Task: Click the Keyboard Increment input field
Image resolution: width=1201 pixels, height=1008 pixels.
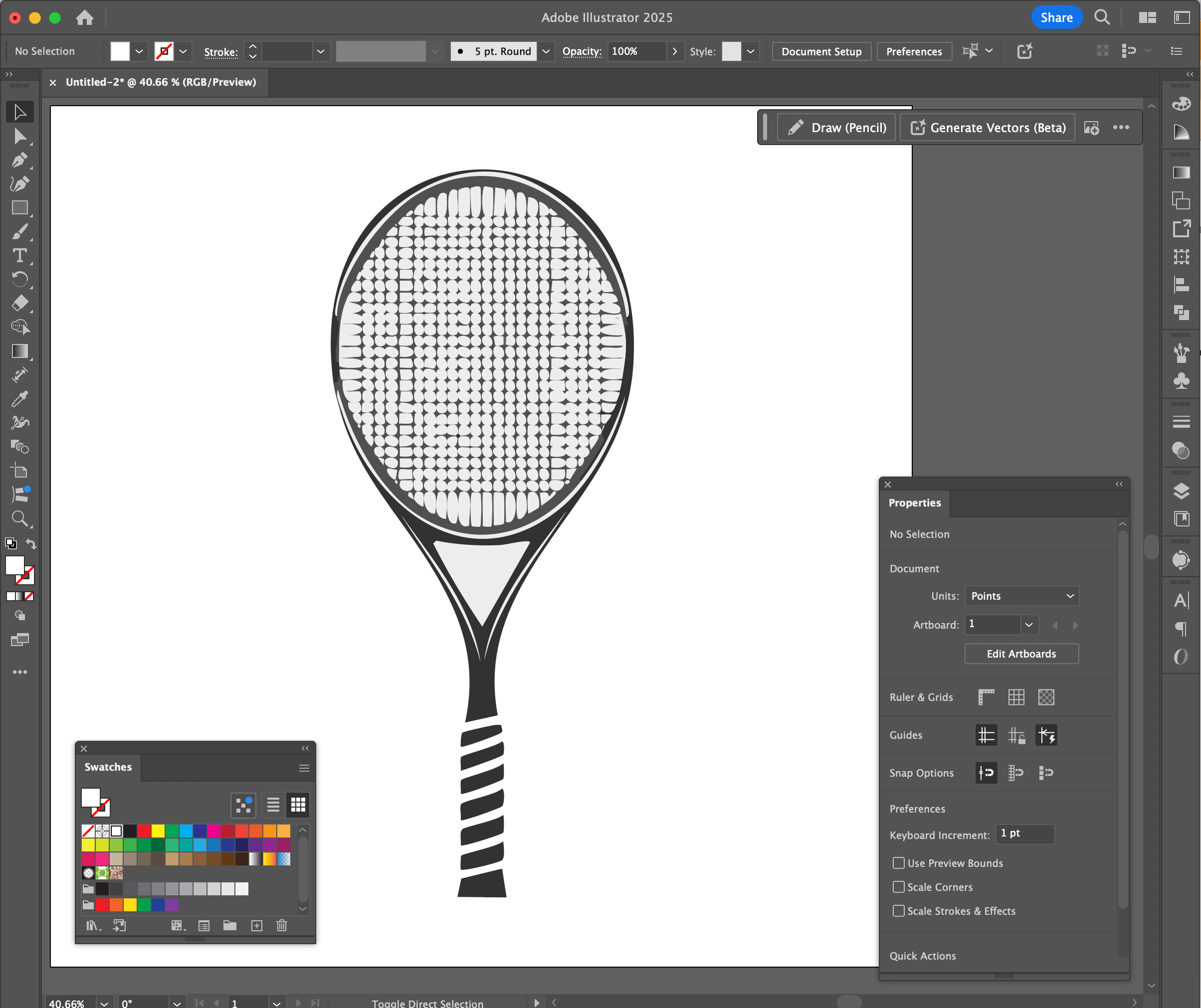Action: pos(1024,834)
